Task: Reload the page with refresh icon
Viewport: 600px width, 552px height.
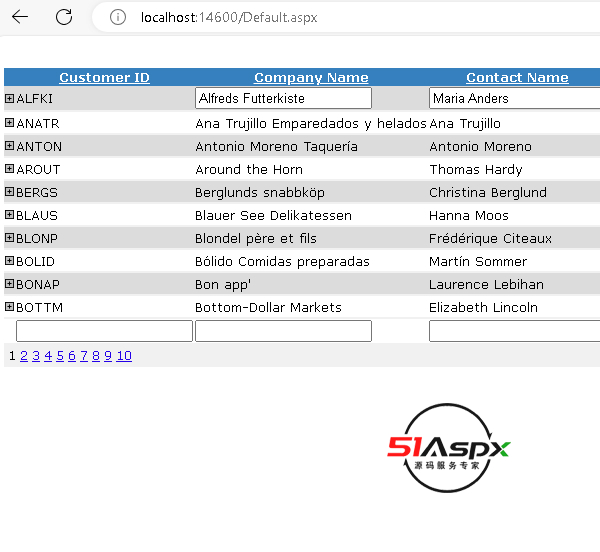Action: click(64, 17)
